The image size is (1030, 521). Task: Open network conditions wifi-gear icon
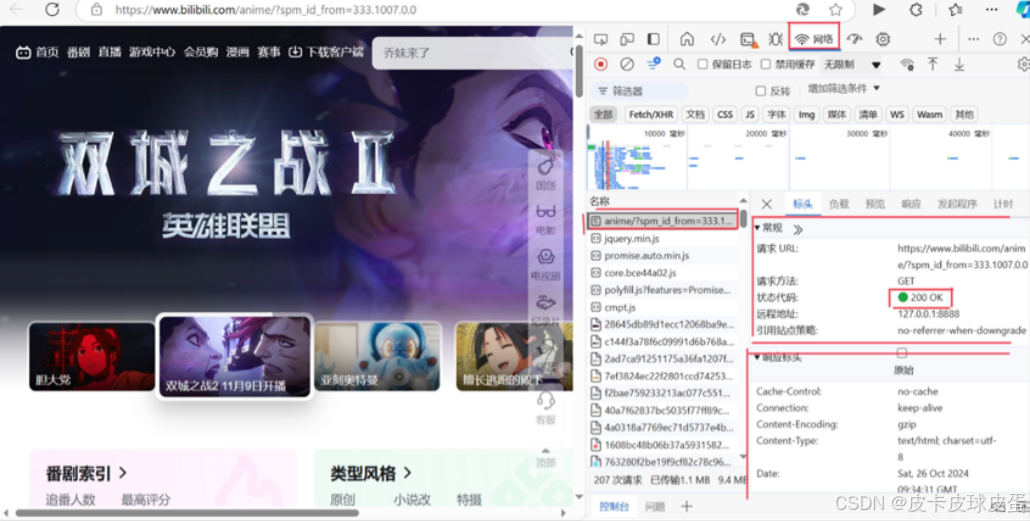click(x=907, y=64)
